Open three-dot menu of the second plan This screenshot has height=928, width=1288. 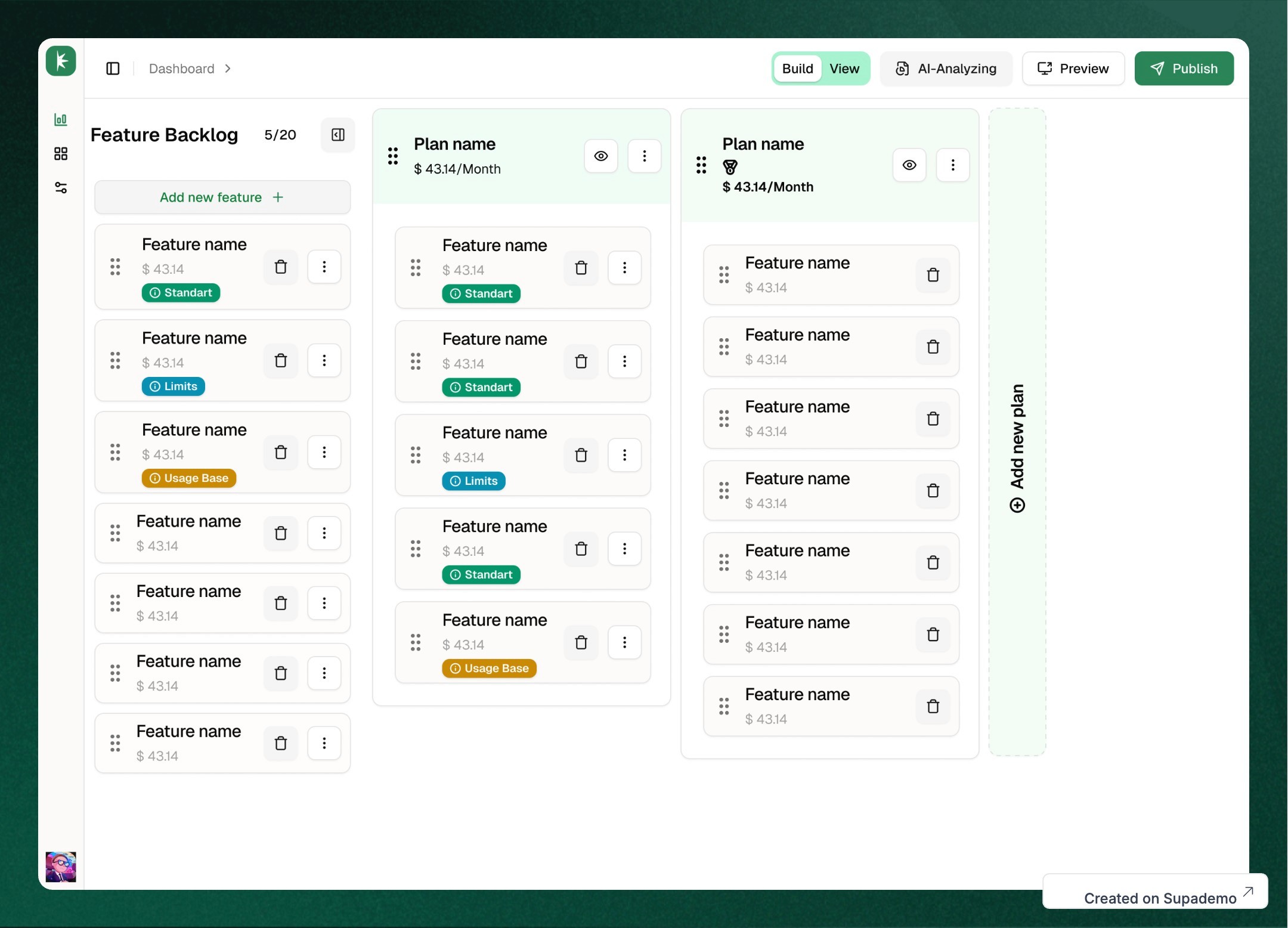952,165
